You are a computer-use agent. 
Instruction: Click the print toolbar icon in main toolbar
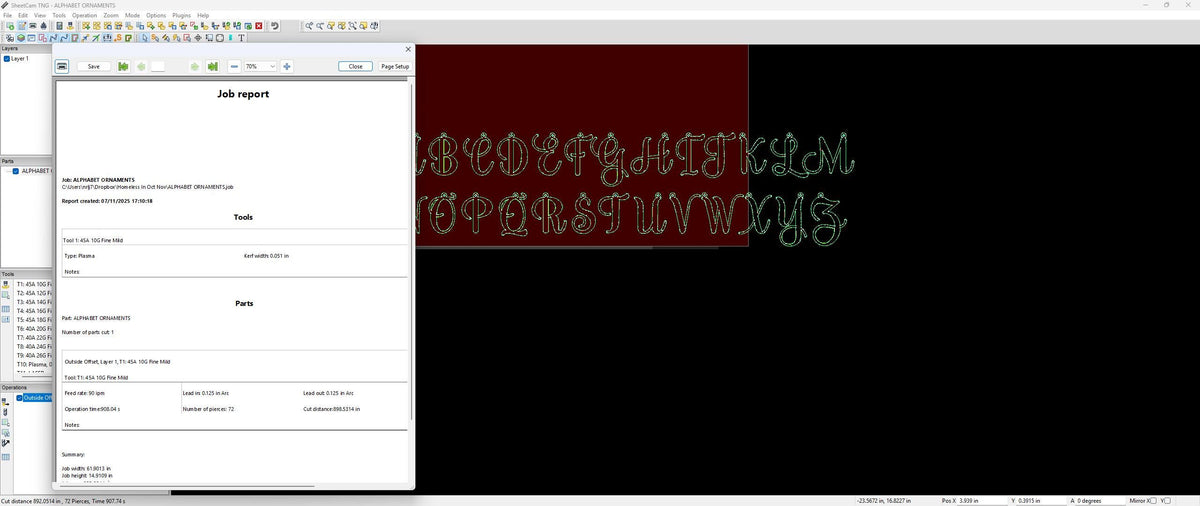(32, 26)
